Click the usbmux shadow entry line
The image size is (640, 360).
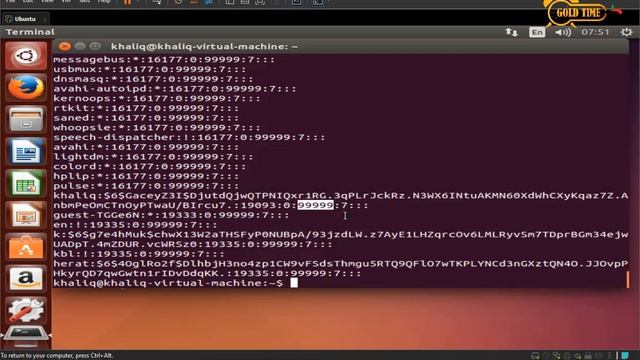[x=150, y=69]
